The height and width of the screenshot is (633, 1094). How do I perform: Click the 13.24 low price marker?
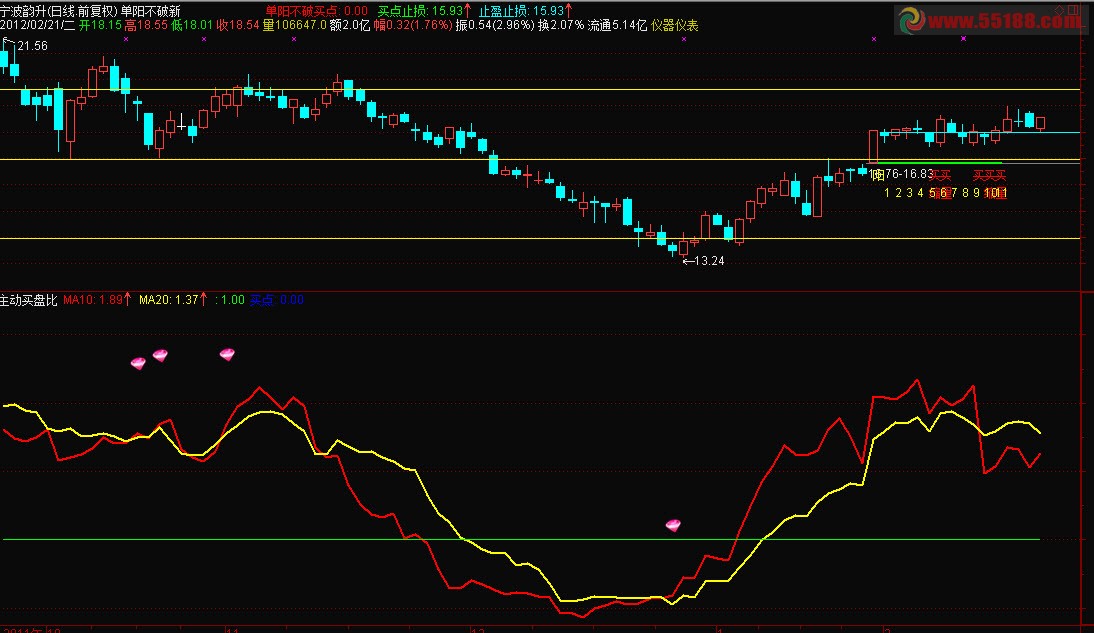click(706, 261)
